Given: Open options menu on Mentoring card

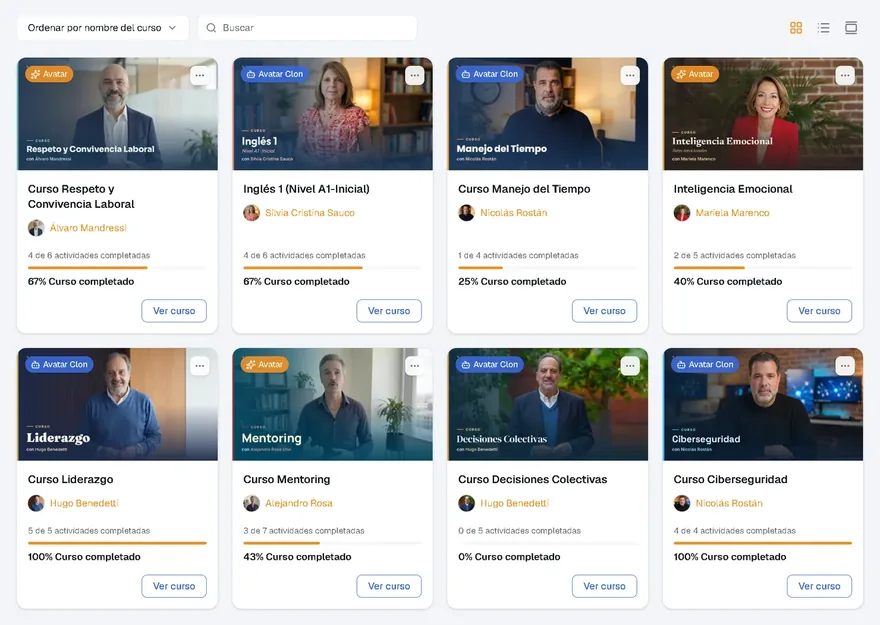Looking at the screenshot, I should click(415, 366).
